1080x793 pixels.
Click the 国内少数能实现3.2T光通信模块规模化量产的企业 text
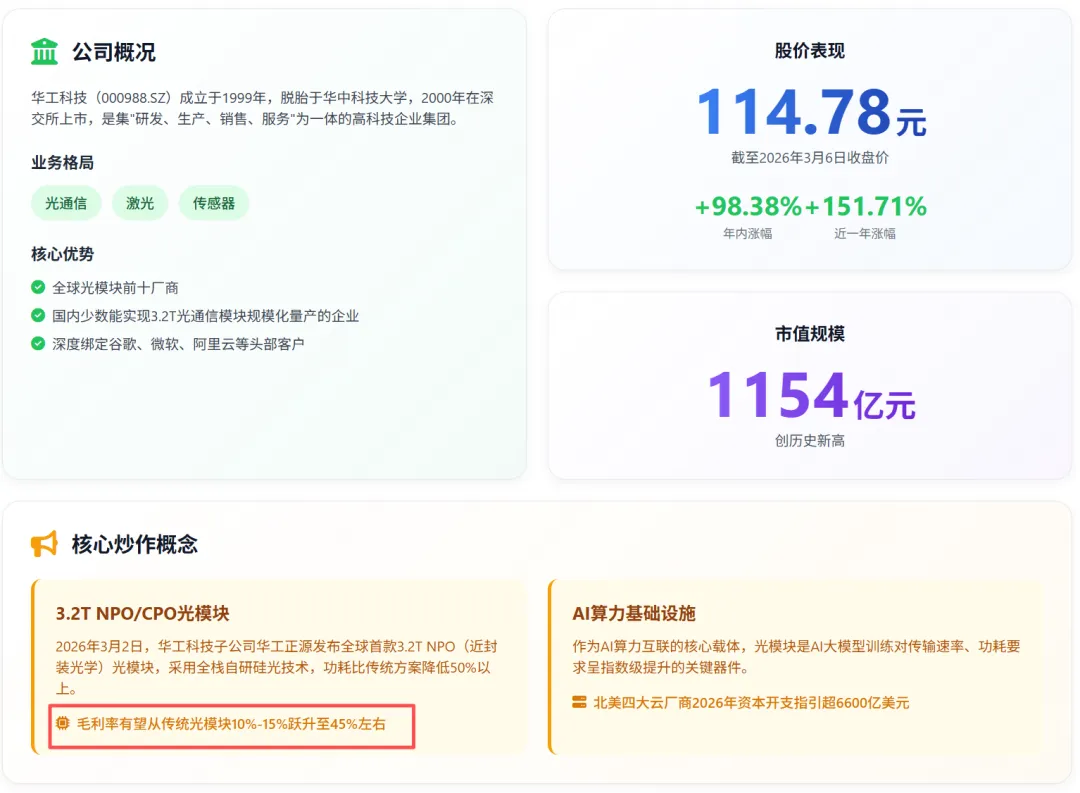(x=206, y=316)
